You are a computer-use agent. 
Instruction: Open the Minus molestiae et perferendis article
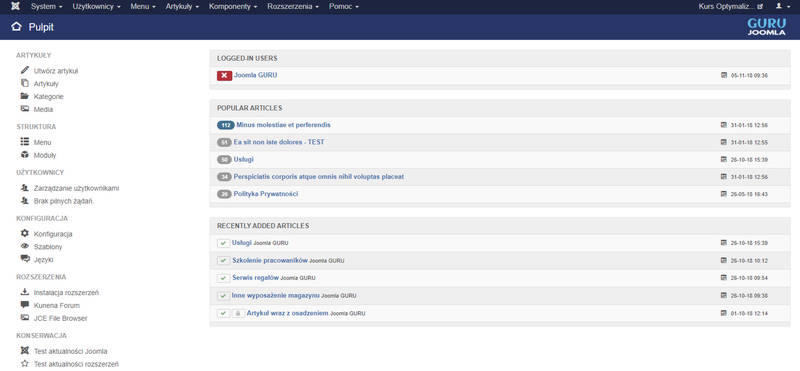point(283,125)
